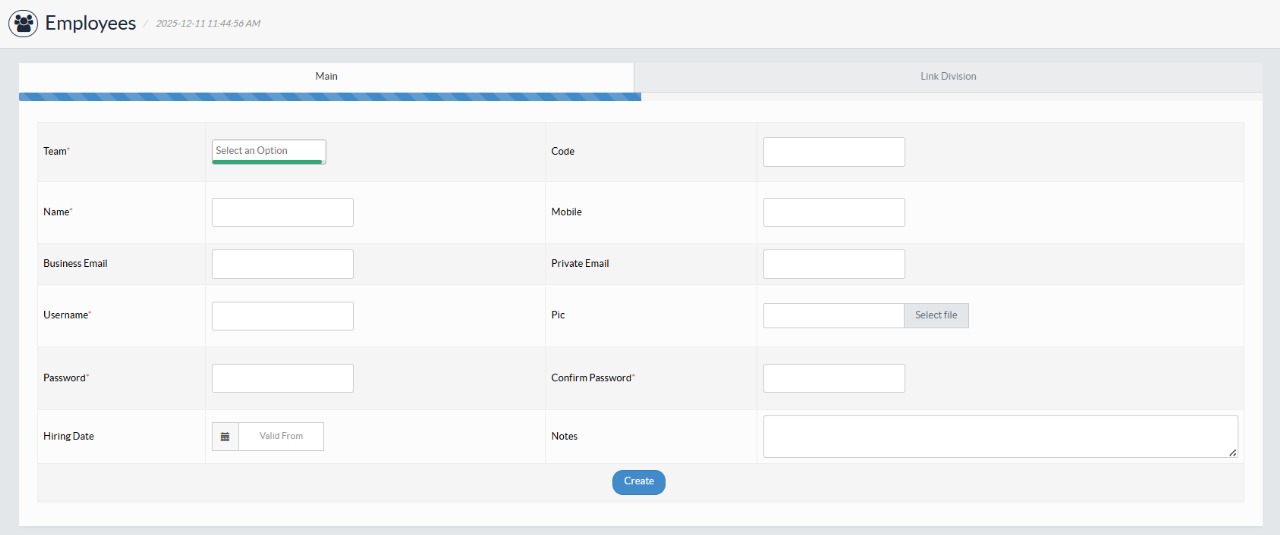The image size is (1280, 535).
Task: Focus the Mobile input field
Action: 833,213
